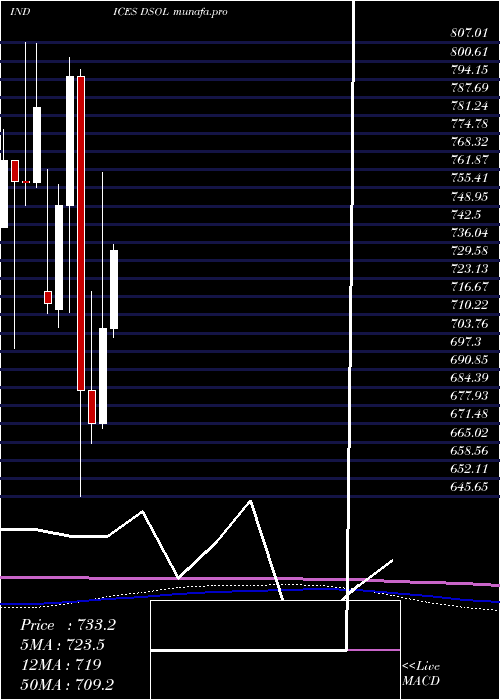This screenshot has height=700, width=500.
Task: Click the 684.39 price level label
Action: click(x=469, y=378)
